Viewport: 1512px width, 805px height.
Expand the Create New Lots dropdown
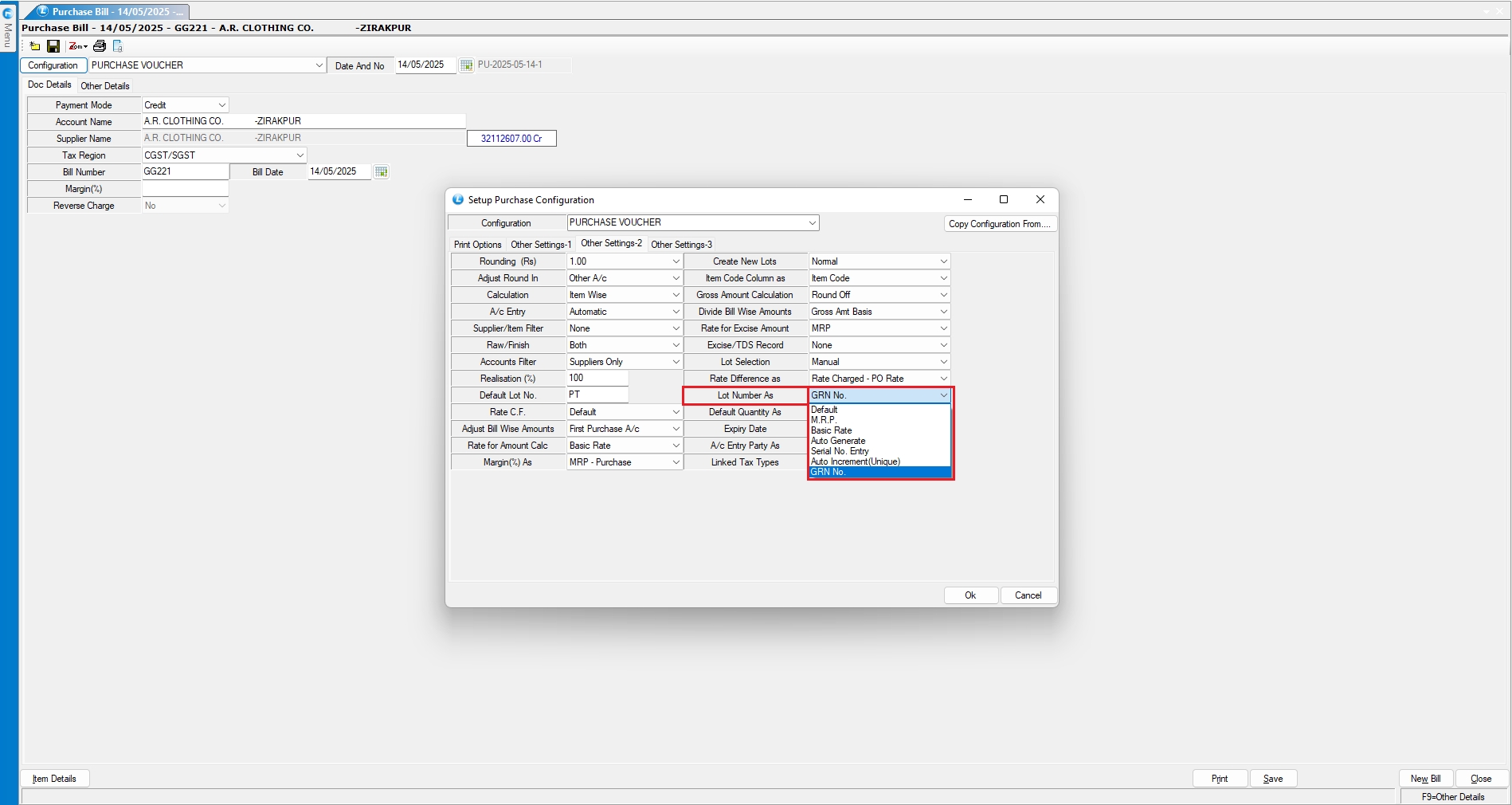pos(943,261)
